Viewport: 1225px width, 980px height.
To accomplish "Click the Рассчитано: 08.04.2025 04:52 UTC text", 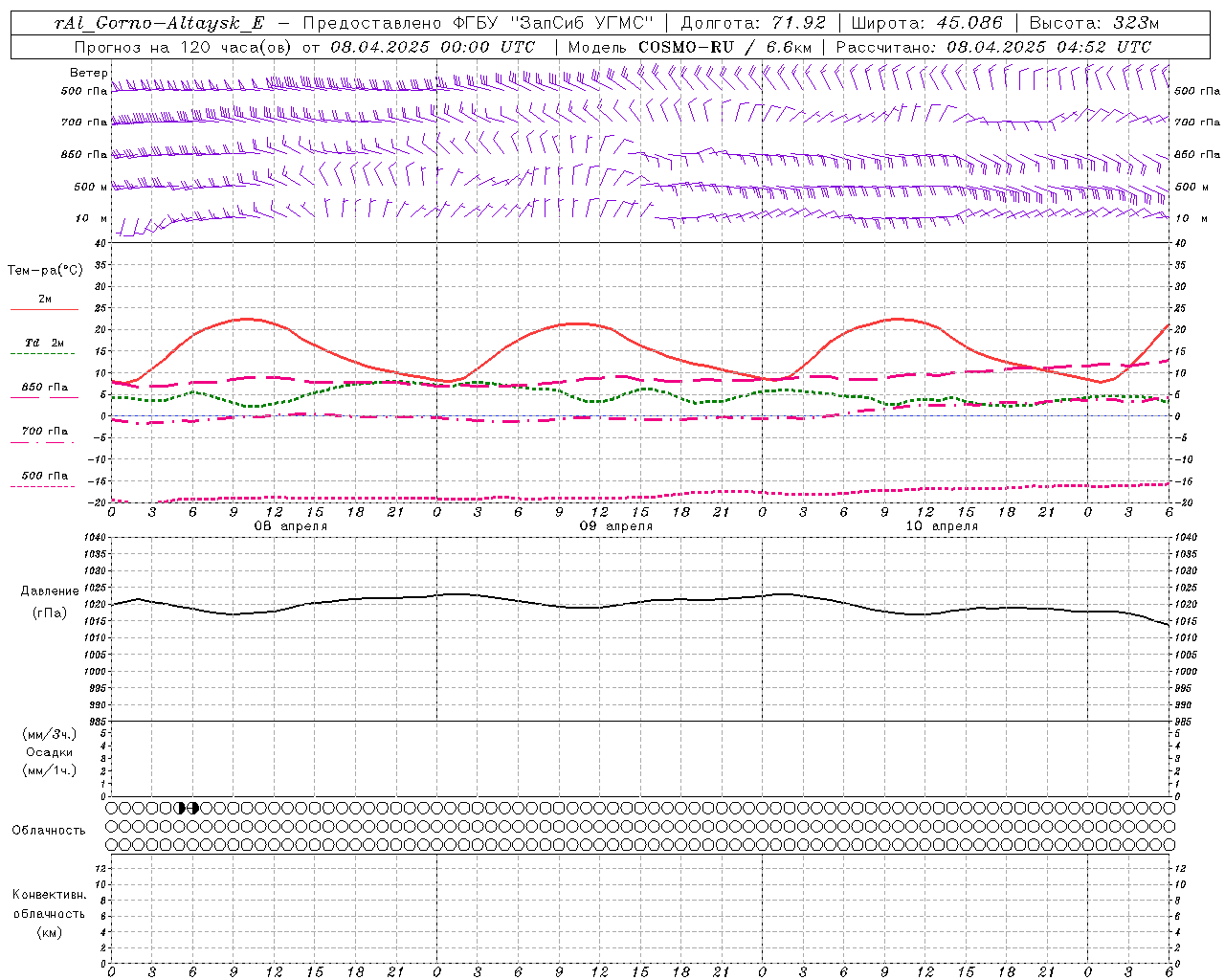I will coord(993,47).
